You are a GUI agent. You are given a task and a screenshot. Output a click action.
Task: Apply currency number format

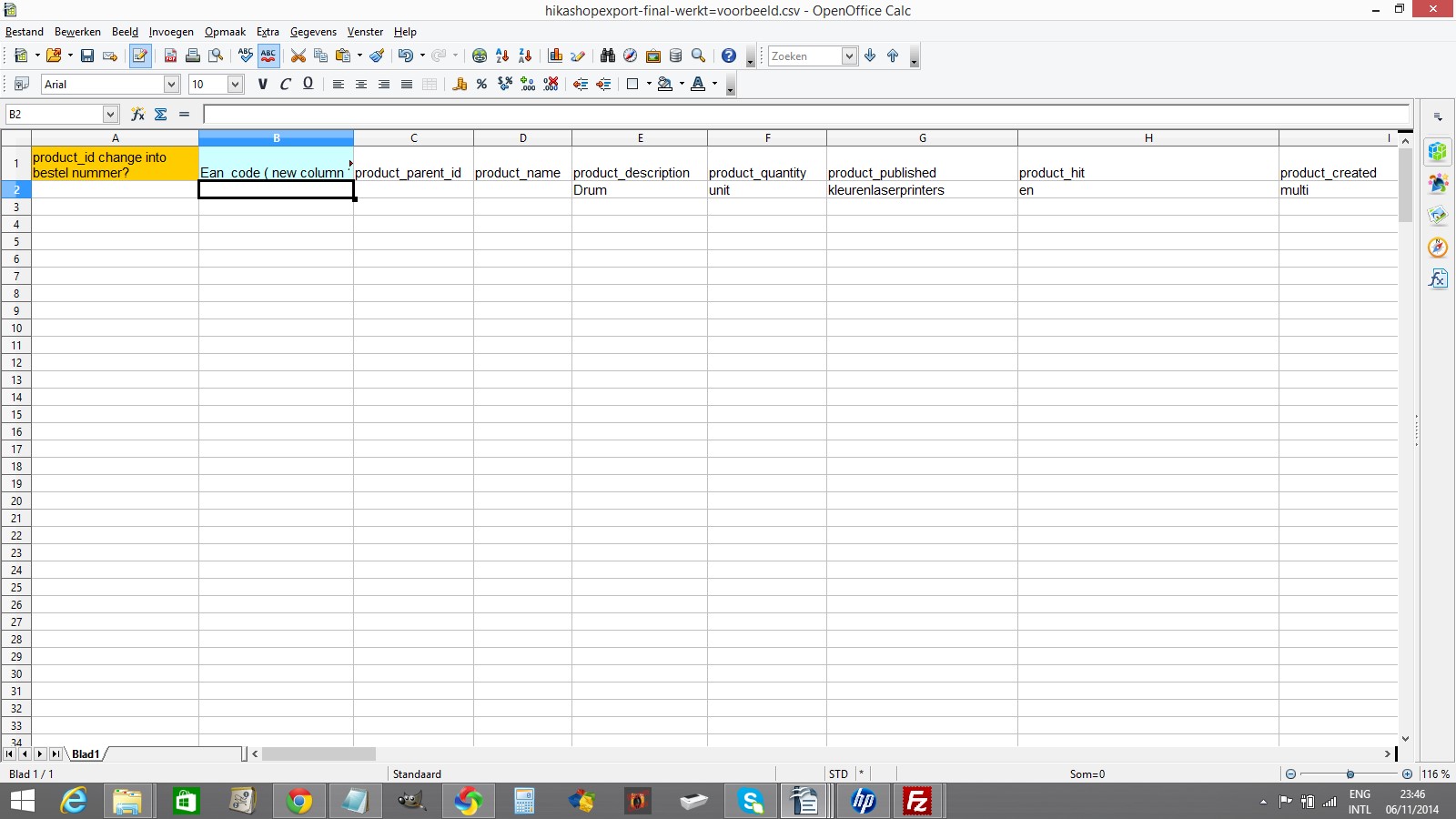460,84
